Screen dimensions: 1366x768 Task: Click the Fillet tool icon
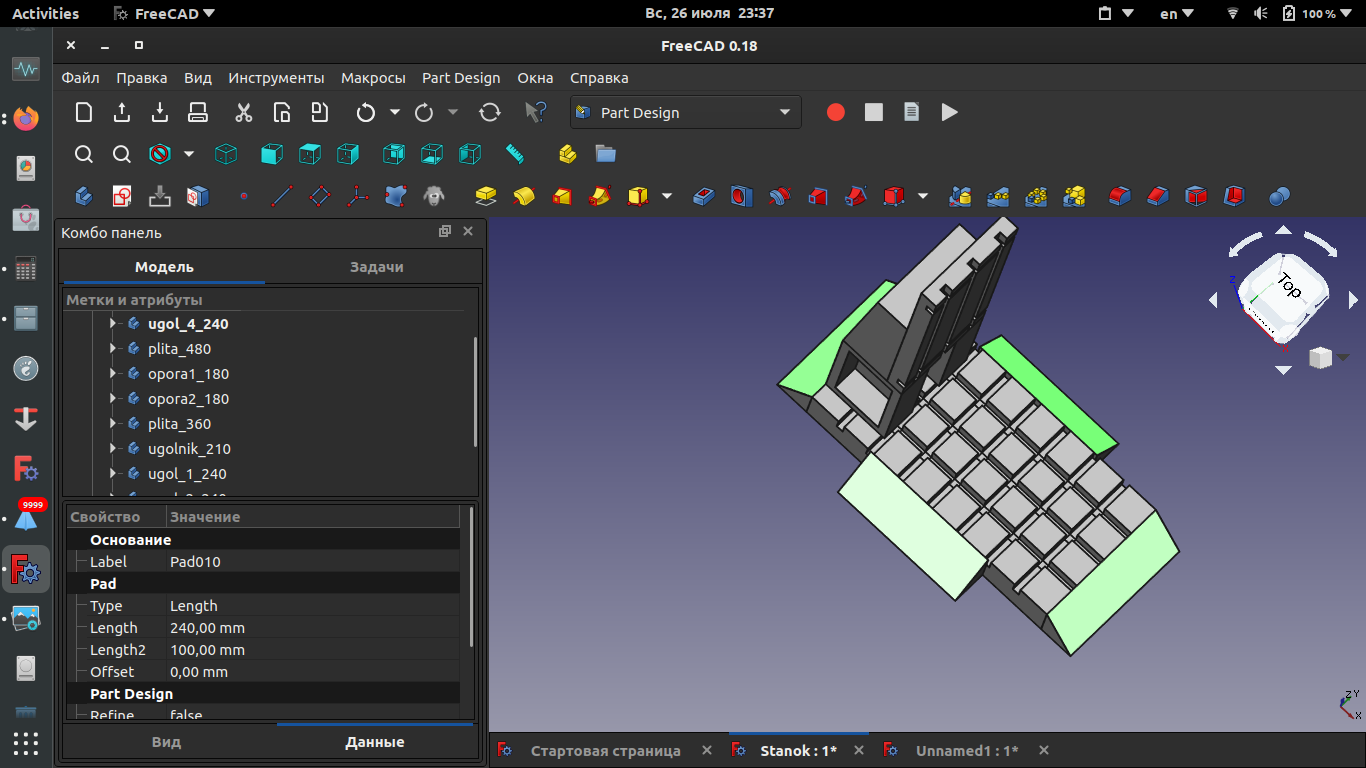pyautogui.click(x=1120, y=196)
